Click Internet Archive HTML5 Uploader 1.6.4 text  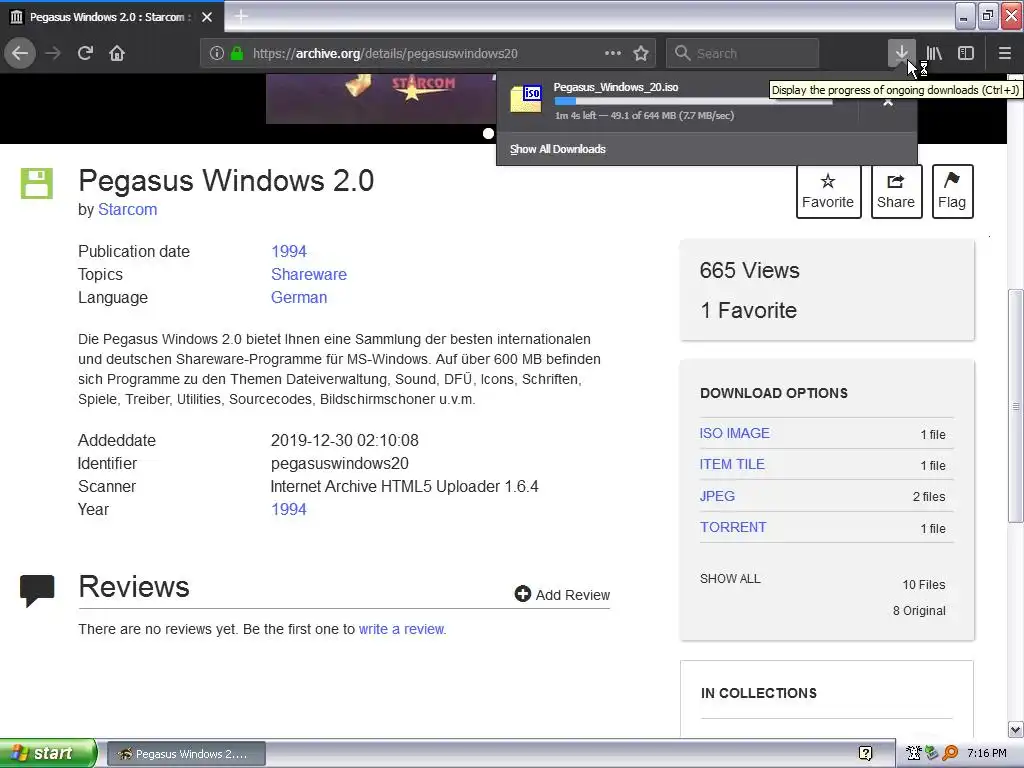tap(404, 487)
